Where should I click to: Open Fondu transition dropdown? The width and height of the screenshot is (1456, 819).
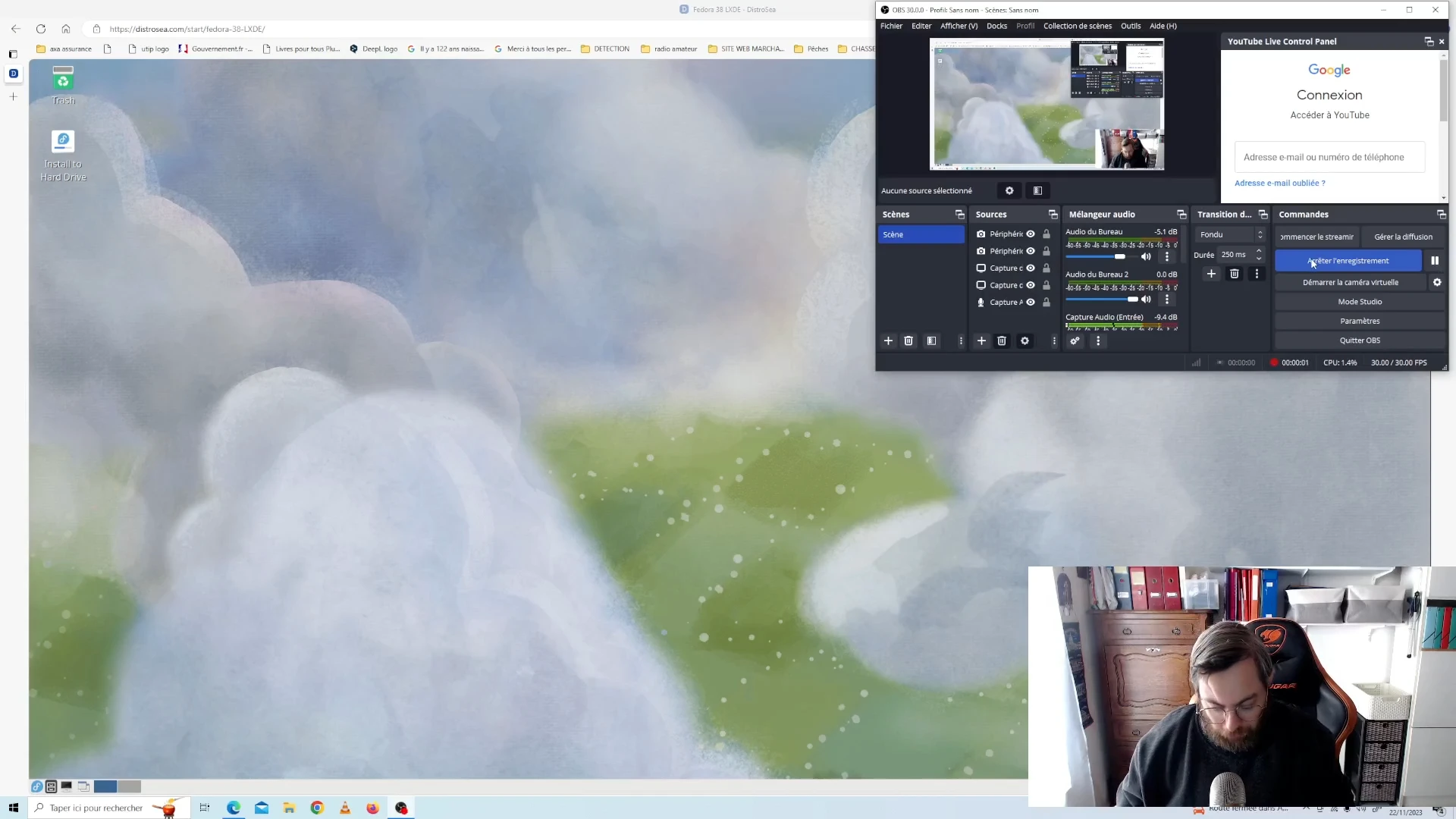point(1230,235)
